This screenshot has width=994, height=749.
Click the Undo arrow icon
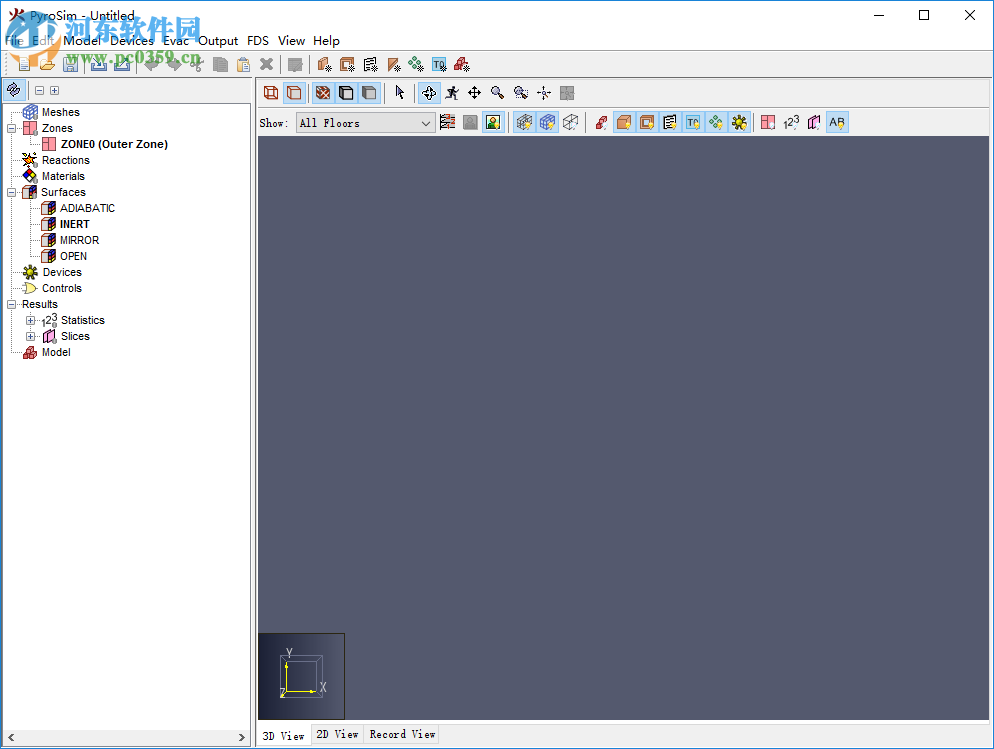152,64
